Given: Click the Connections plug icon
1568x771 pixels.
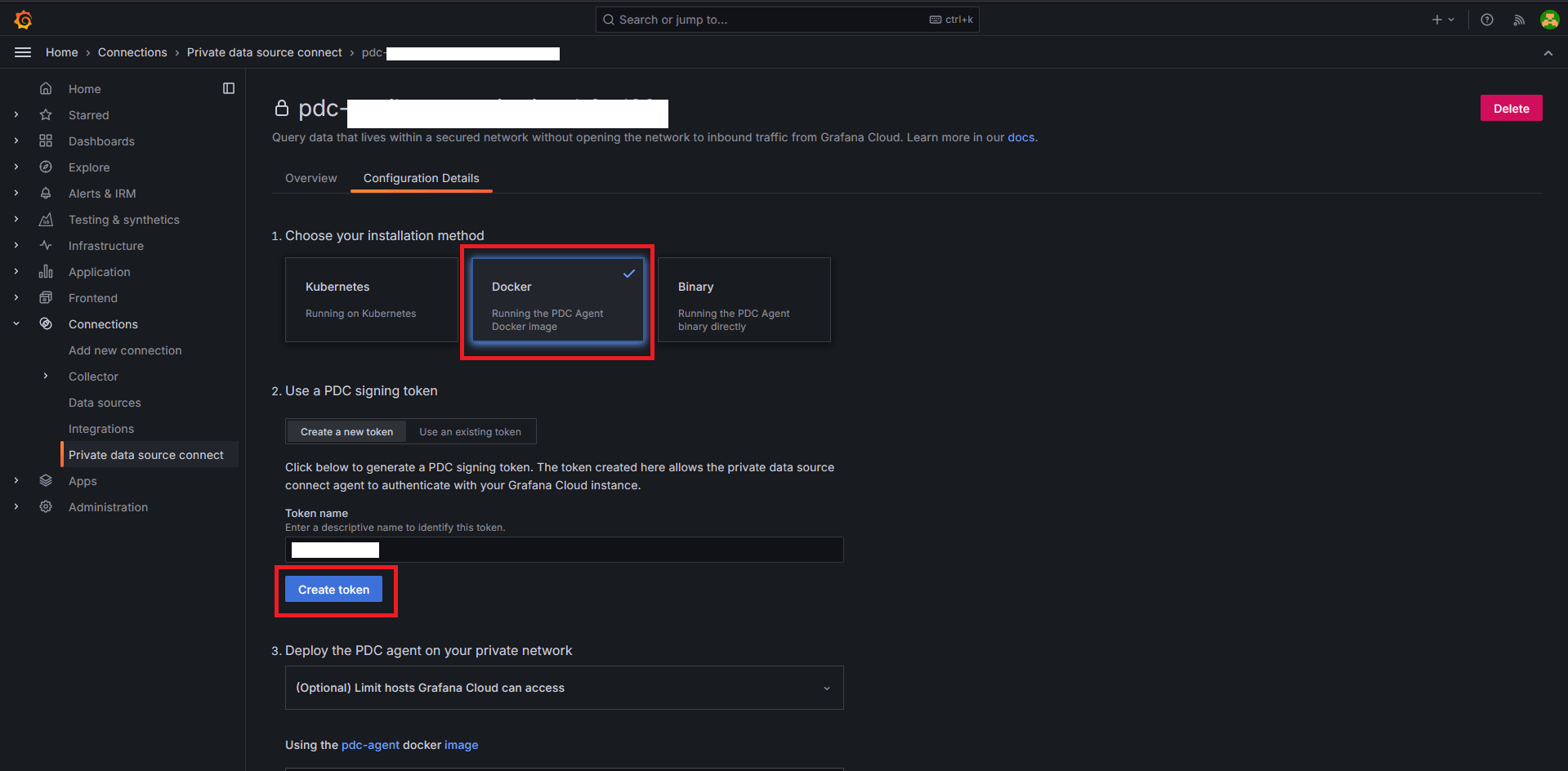Looking at the screenshot, I should click(46, 323).
